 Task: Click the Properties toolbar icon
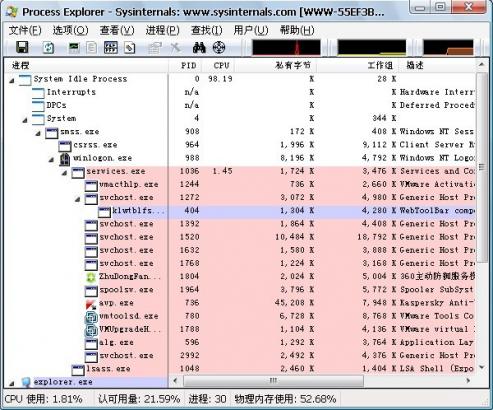pos(155,48)
